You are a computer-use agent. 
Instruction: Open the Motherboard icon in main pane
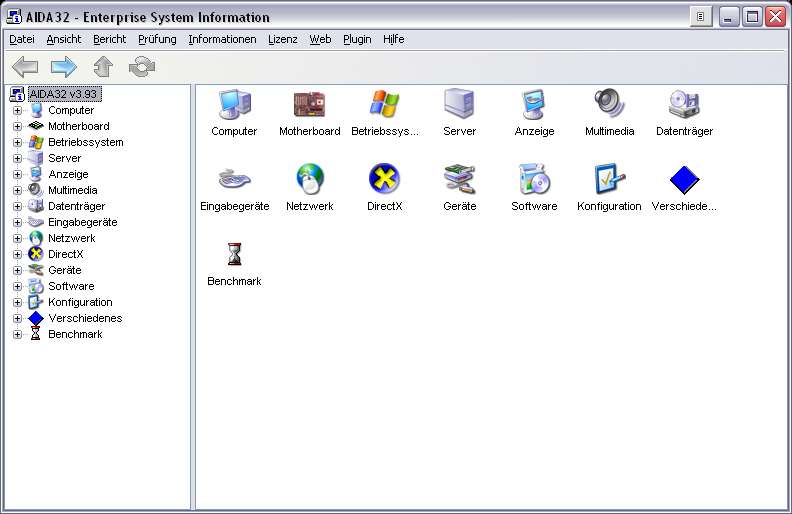[x=309, y=104]
